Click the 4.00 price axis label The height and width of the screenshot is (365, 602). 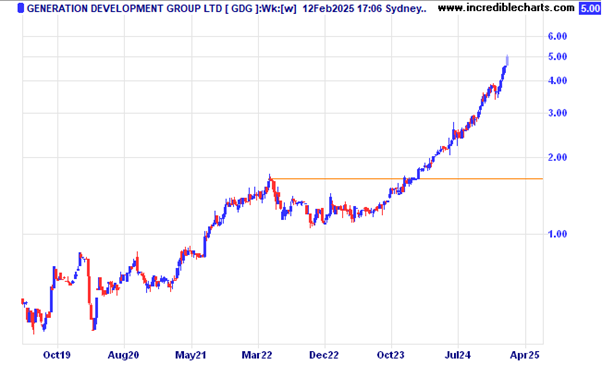[557, 81]
